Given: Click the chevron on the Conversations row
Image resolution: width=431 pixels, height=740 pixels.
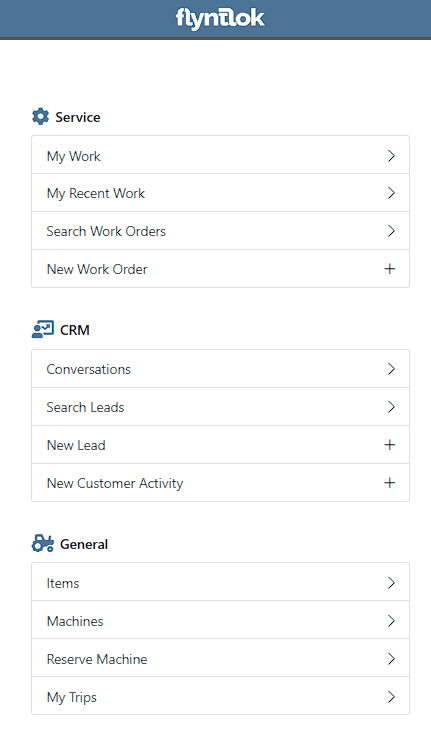Looking at the screenshot, I should [x=391, y=369].
